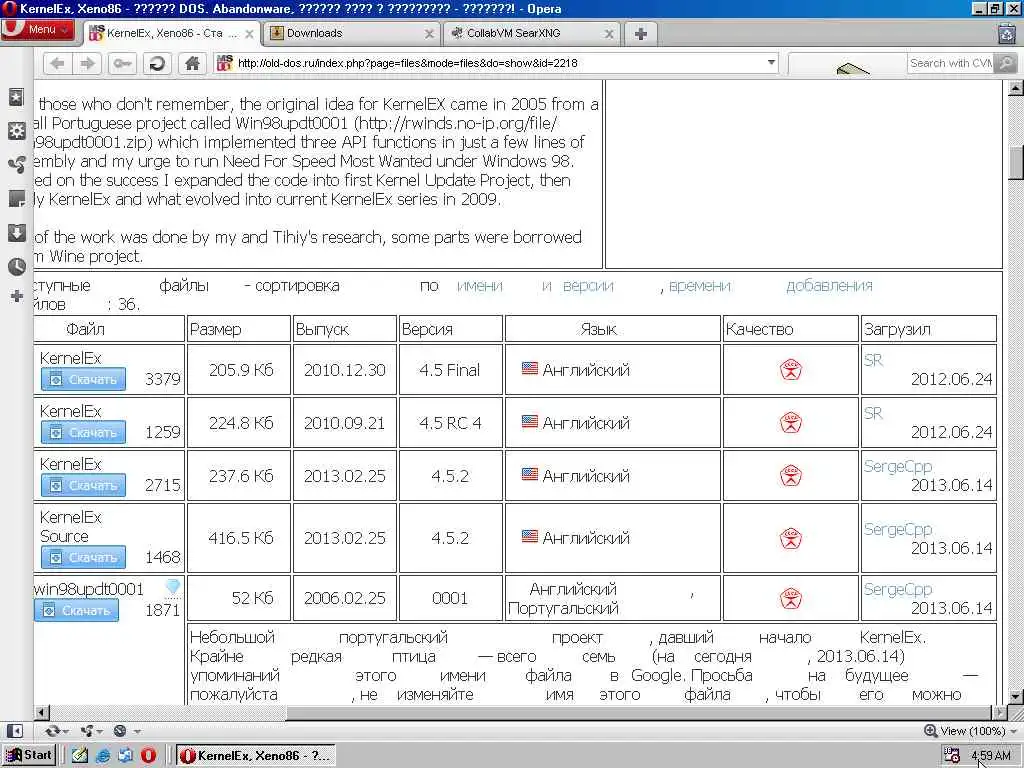Go forward with the Forward arrow
The width and height of the screenshot is (1024, 768).
[88, 63]
